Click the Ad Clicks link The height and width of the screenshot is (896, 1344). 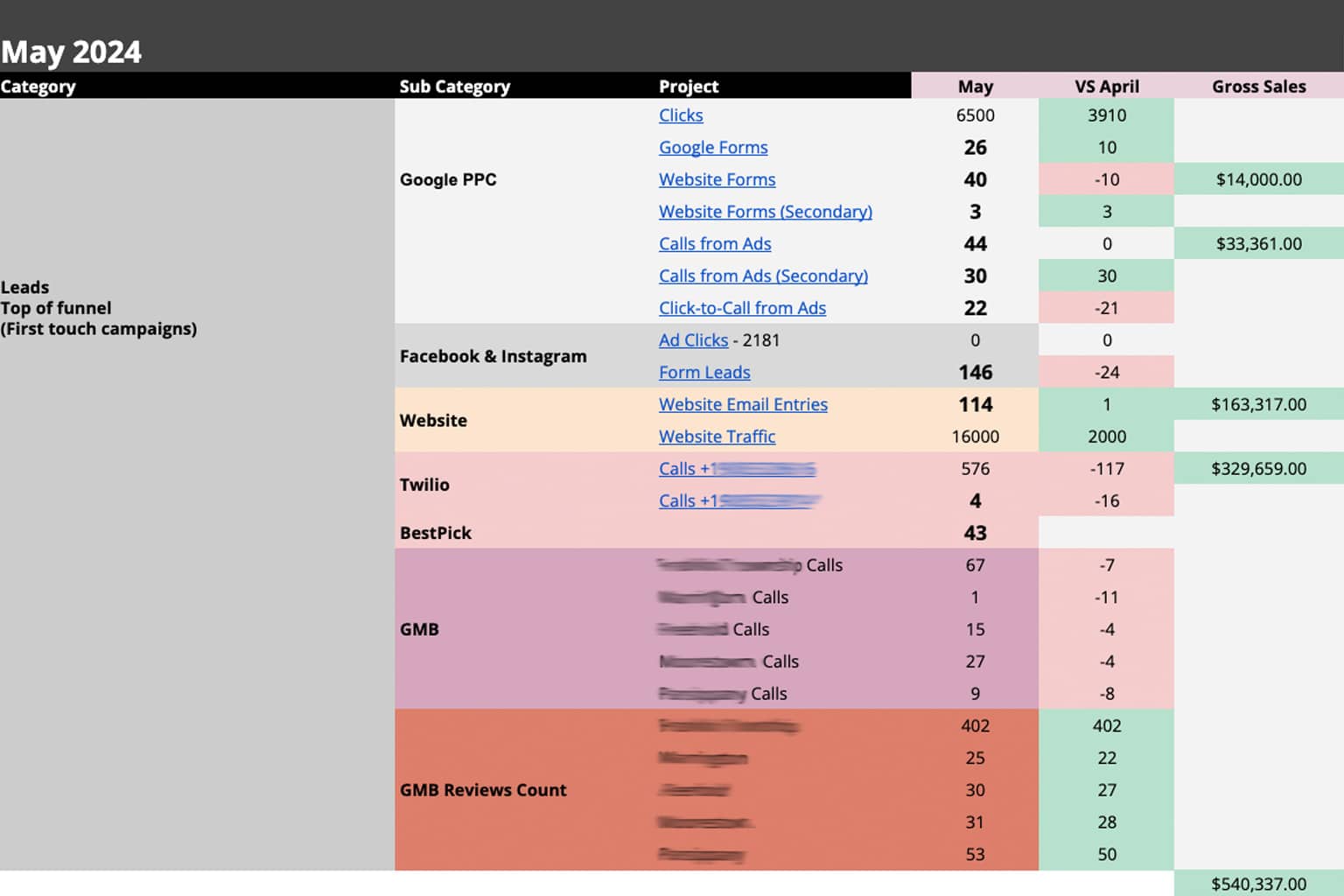click(x=692, y=340)
